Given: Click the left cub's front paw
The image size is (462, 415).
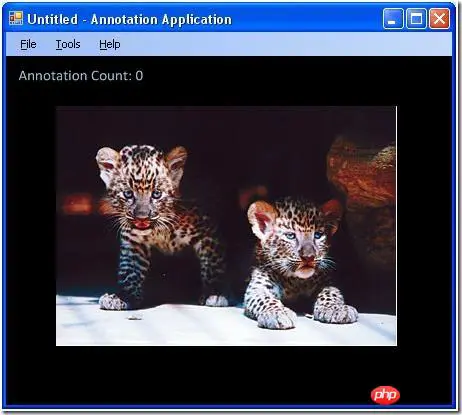Looking at the screenshot, I should pos(113,302).
